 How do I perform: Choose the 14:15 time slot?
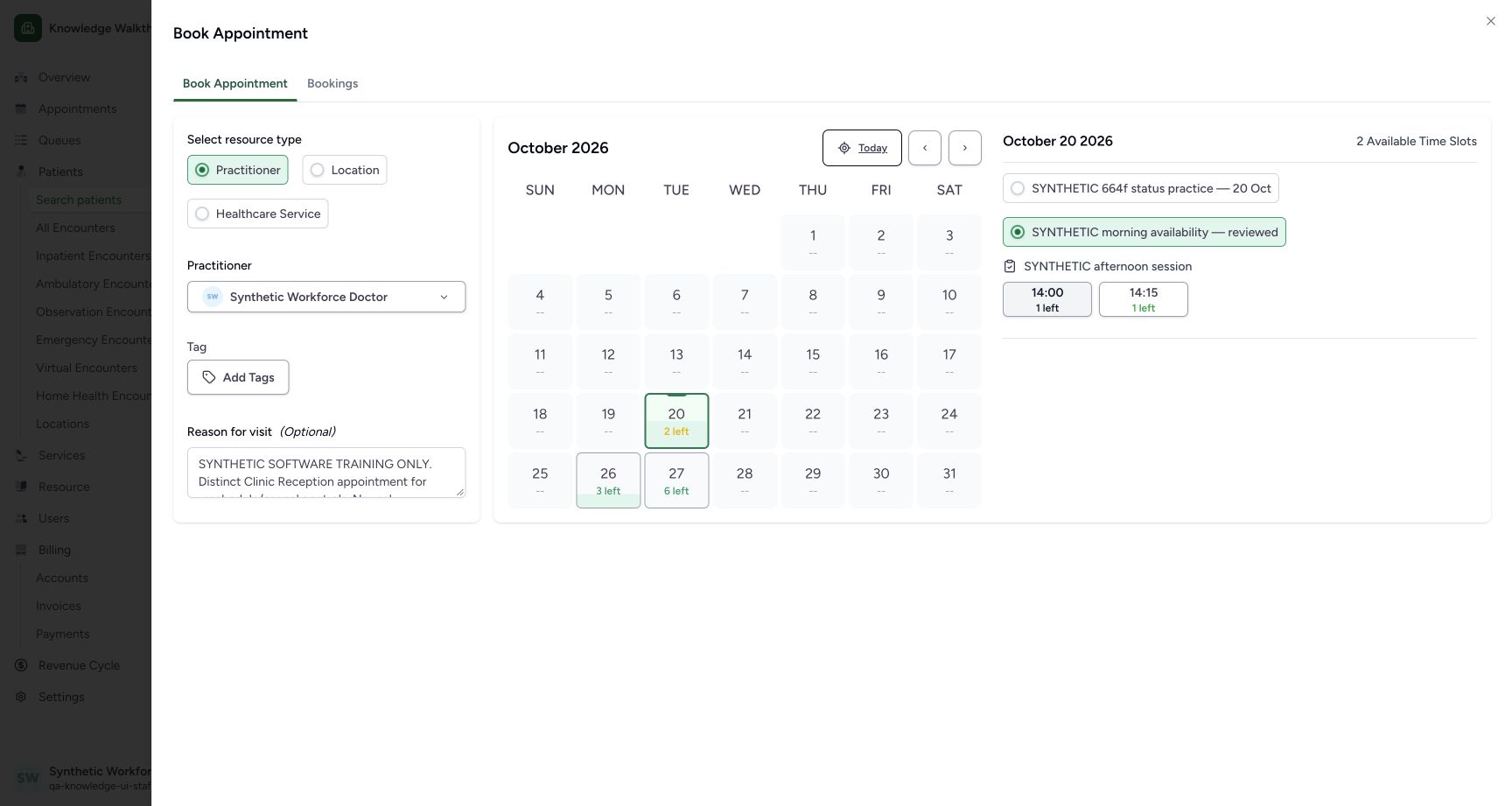pyautogui.click(x=1144, y=299)
